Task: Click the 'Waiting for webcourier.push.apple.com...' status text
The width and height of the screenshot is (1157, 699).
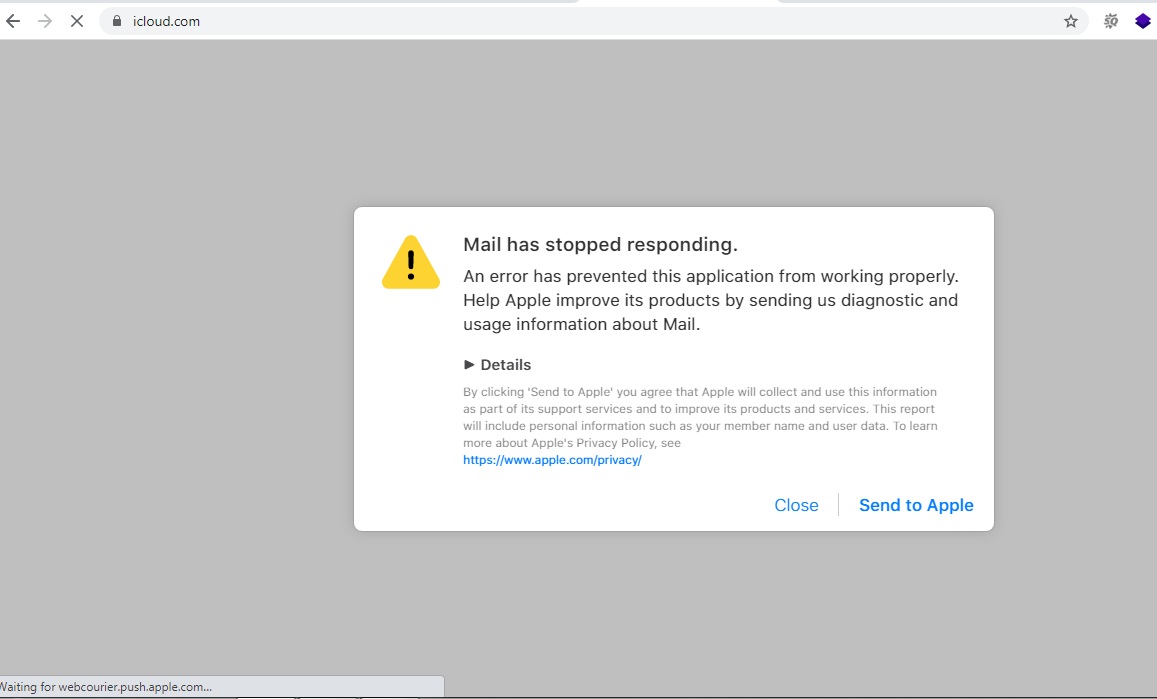Action: pos(106,687)
